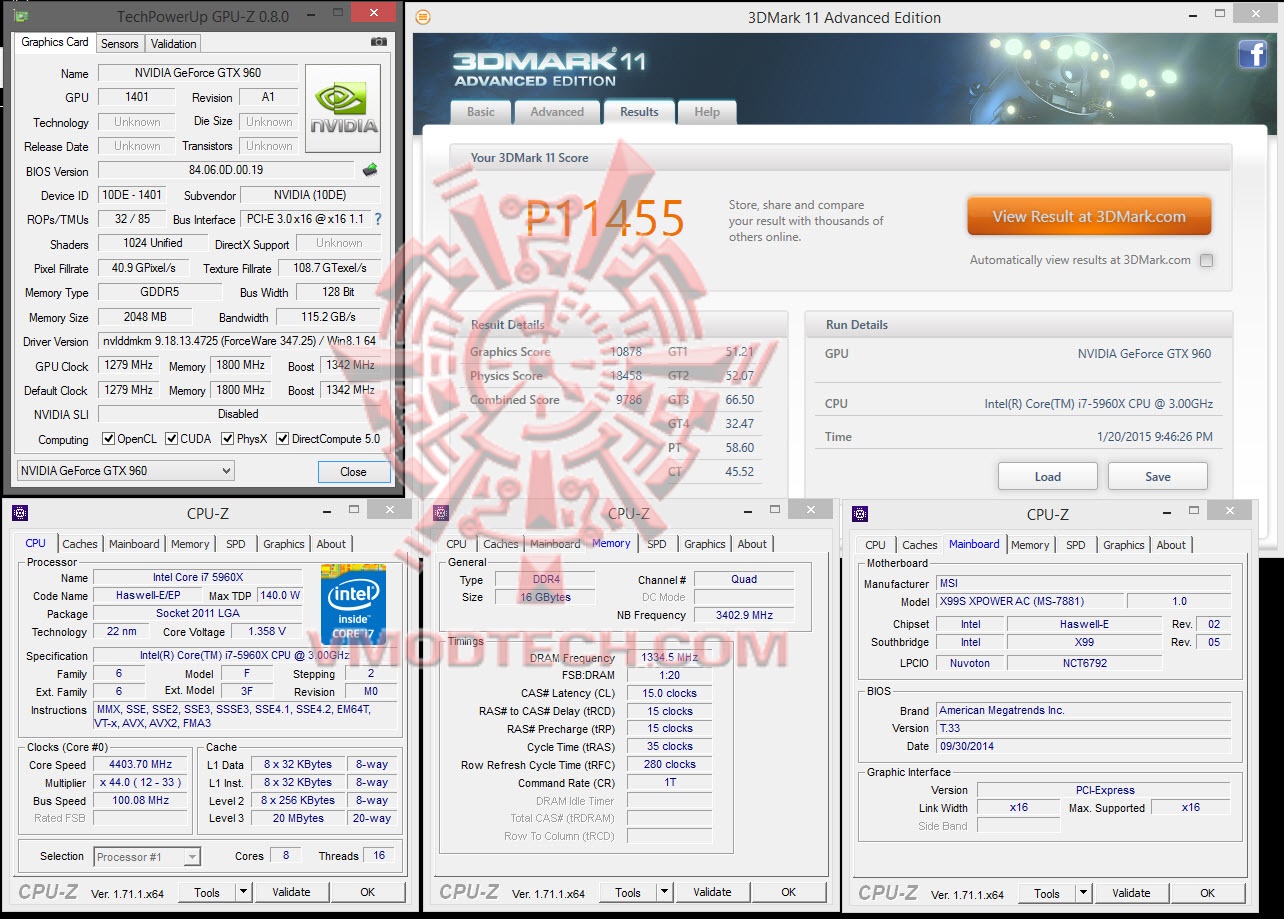Screen dimensions: 1284x919
Task: Click the Load button in 3DMark 11
Action: pos(1048,476)
